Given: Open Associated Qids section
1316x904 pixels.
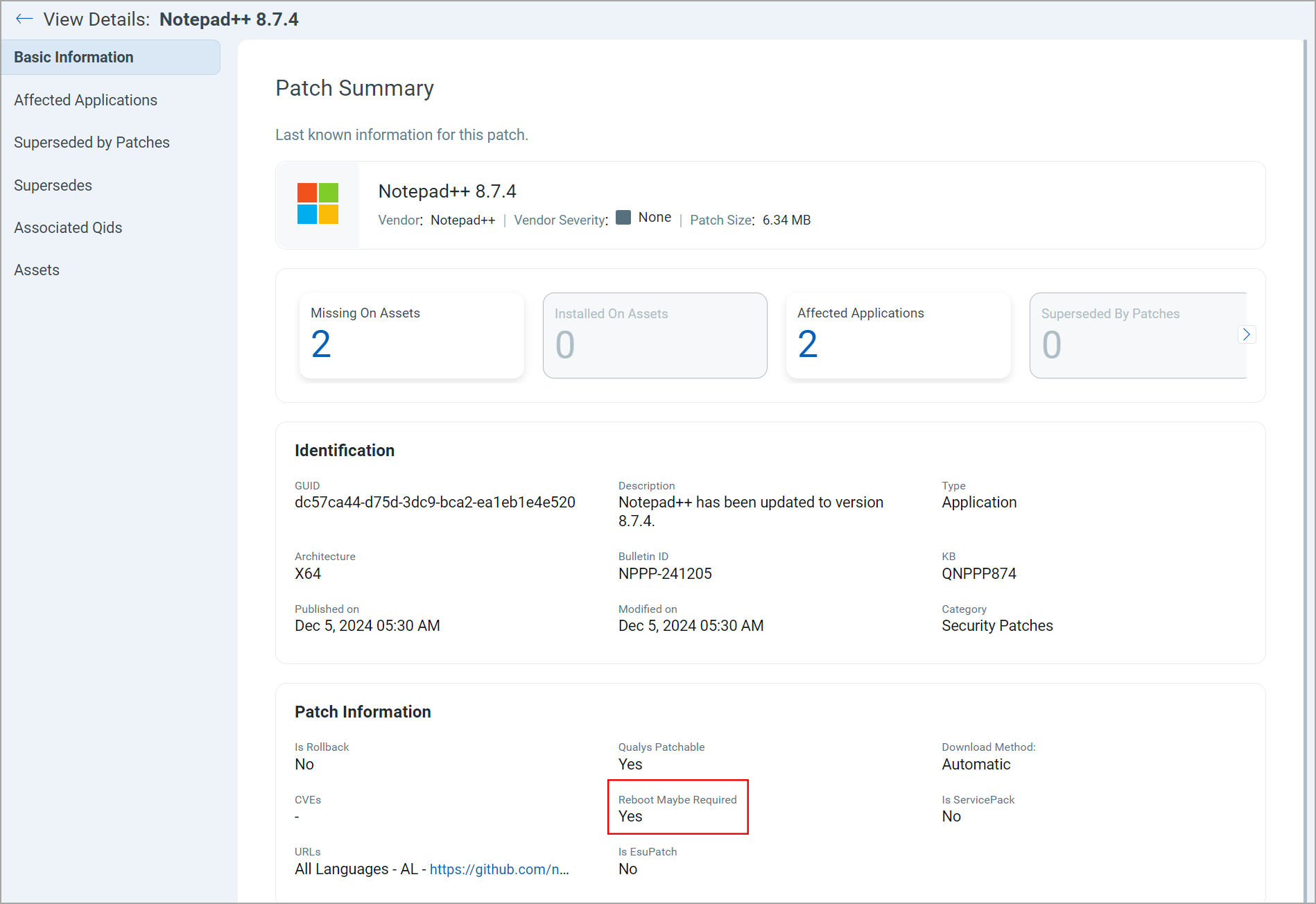Looking at the screenshot, I should (68, 227).
